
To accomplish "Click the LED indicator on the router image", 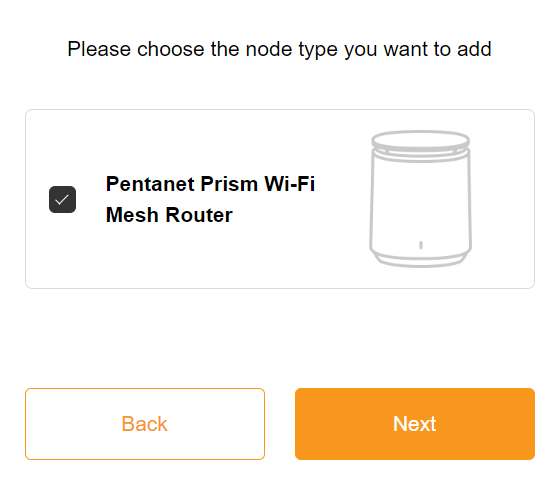I will coord(421,245).
